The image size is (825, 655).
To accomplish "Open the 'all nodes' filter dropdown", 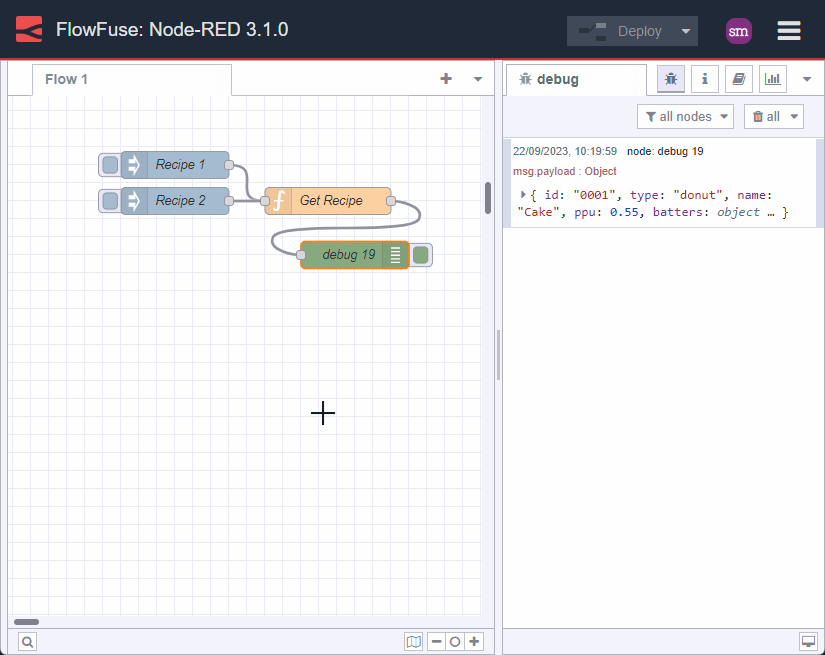I will [x=685, y=116].
